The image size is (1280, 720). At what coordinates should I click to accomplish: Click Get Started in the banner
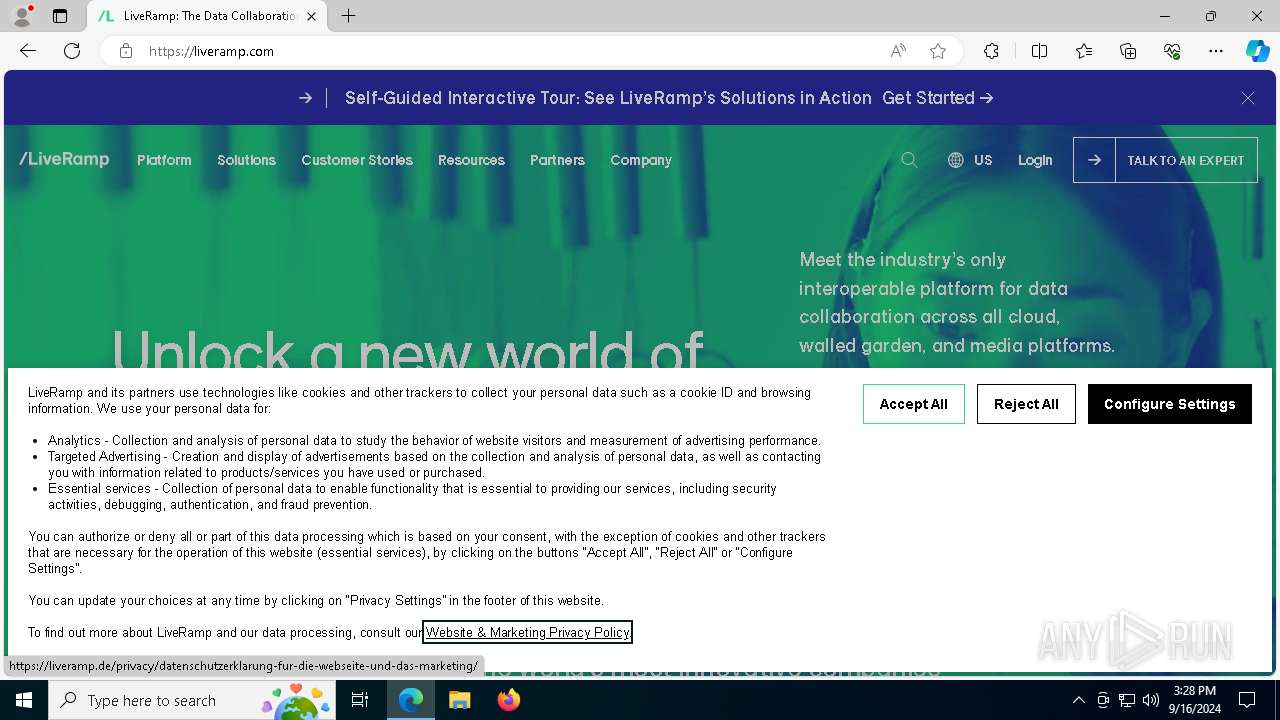(x=937, y=98)
